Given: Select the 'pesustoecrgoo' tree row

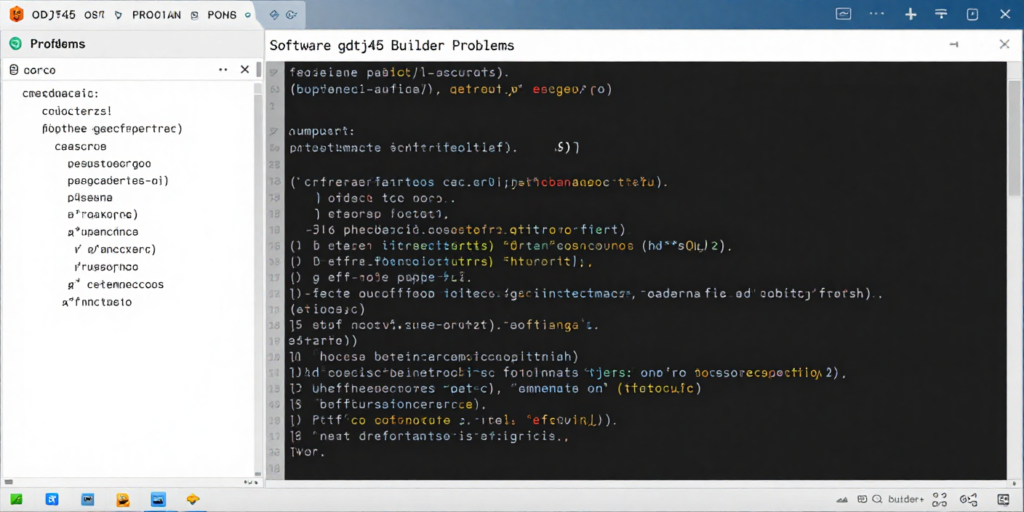Looking at the screenshot, I should tap(109, 164).
